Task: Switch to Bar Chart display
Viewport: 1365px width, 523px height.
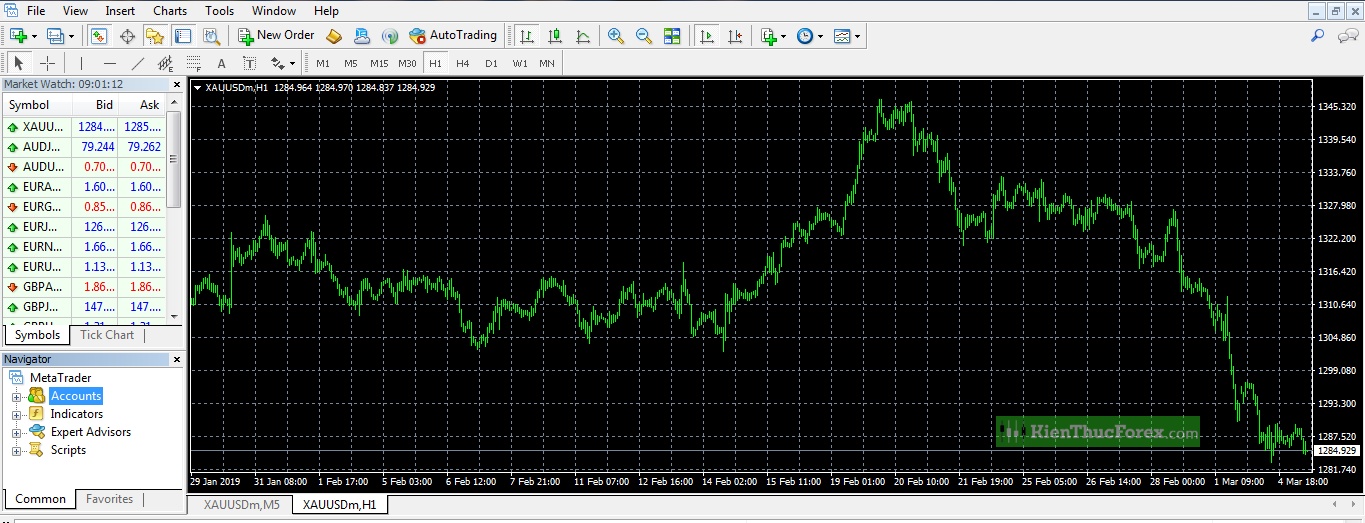Action: click(527, 36)
